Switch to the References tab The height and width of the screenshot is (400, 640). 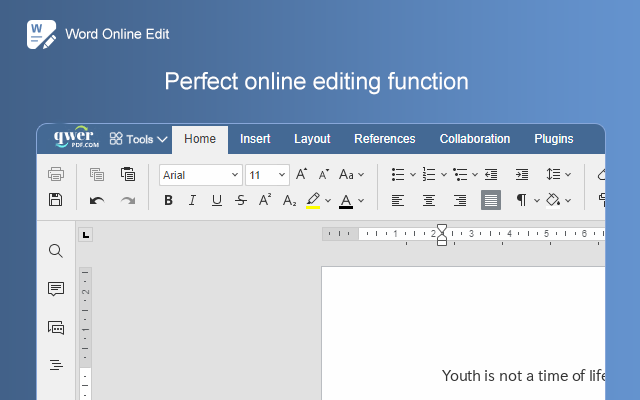384,139
